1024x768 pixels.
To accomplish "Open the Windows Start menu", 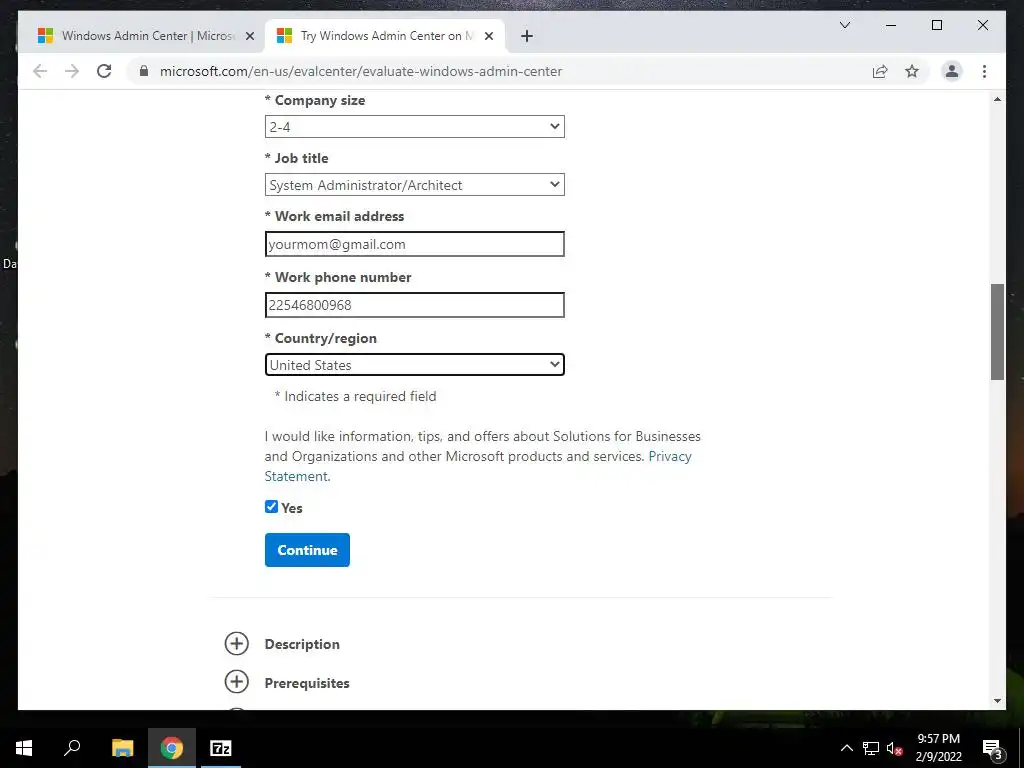I will [24, 748].
